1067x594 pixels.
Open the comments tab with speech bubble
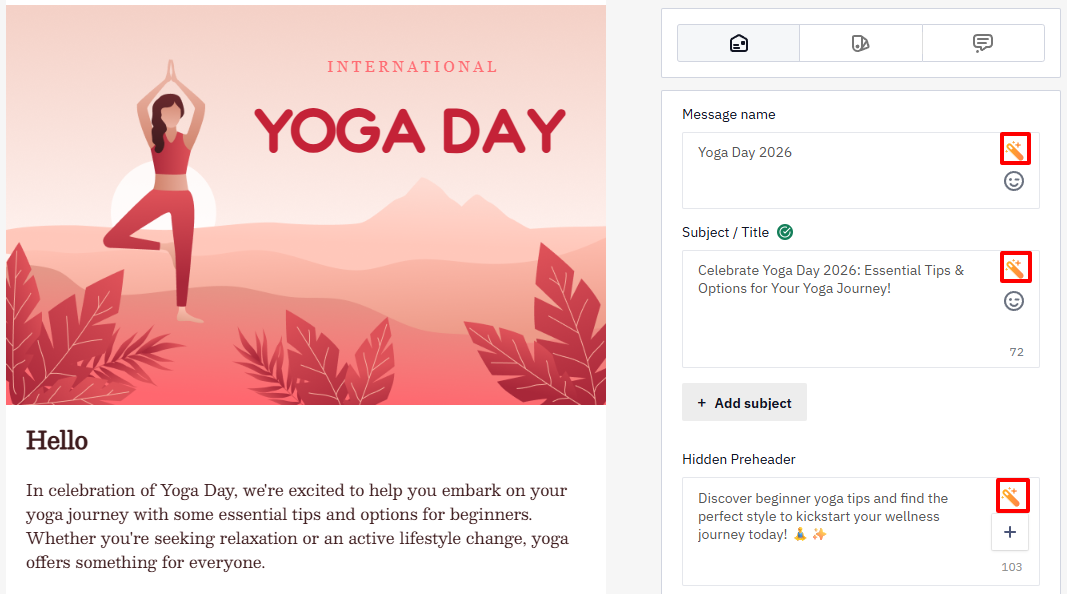[983, 44]
